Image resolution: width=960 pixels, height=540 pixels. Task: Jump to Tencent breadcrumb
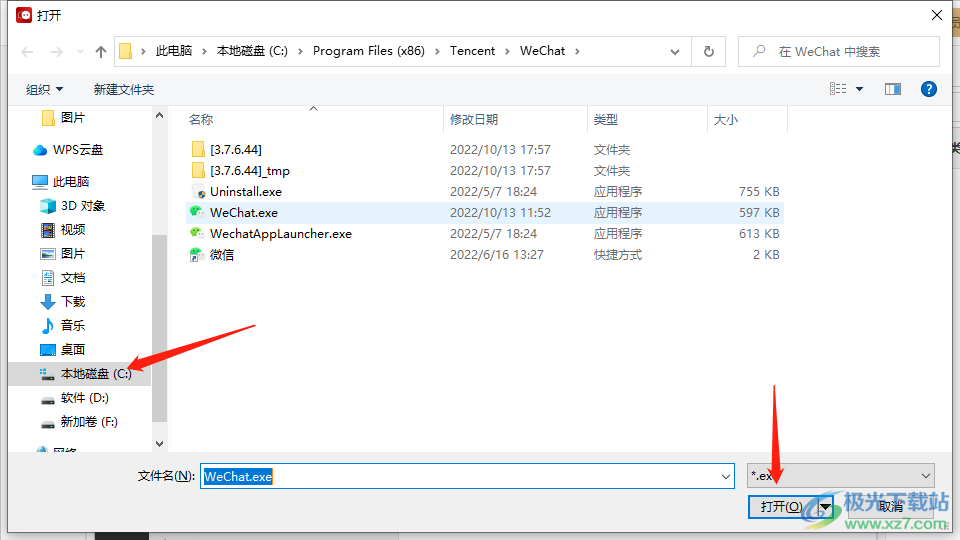tap(472, 51)
